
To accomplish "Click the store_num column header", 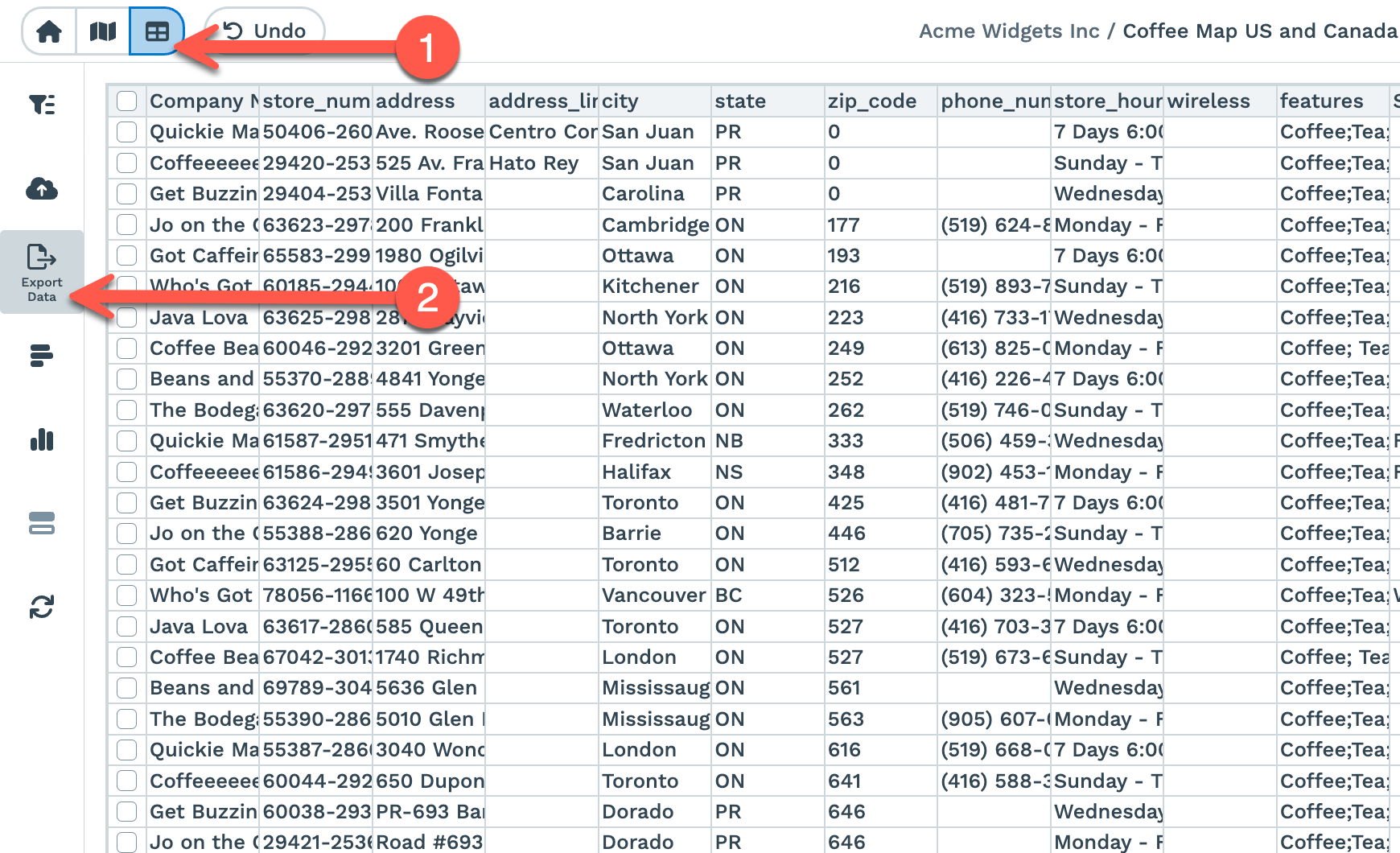I will 316,101.
